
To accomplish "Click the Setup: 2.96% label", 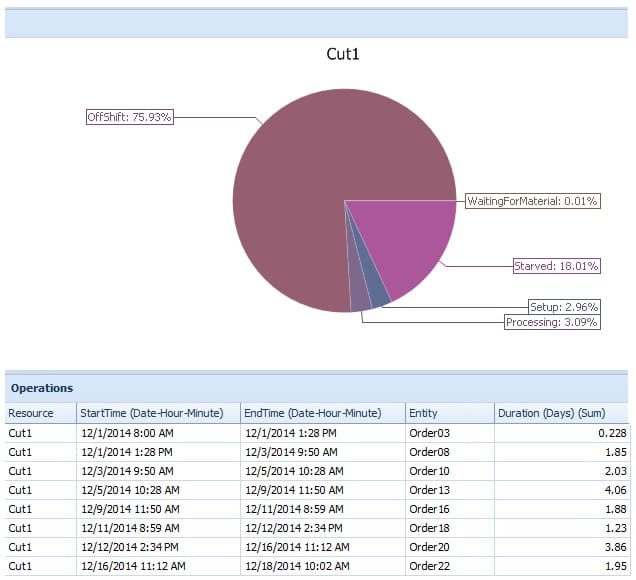I will point(564,307).
